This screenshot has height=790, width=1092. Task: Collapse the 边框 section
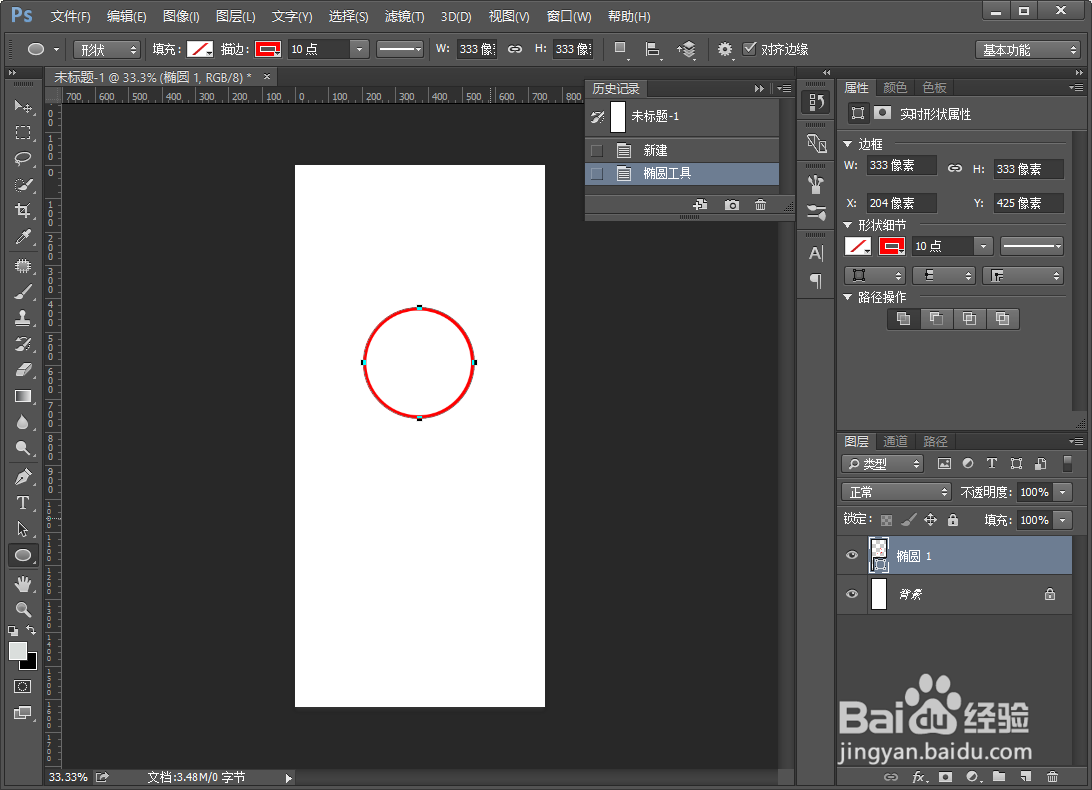coord(848,144)
